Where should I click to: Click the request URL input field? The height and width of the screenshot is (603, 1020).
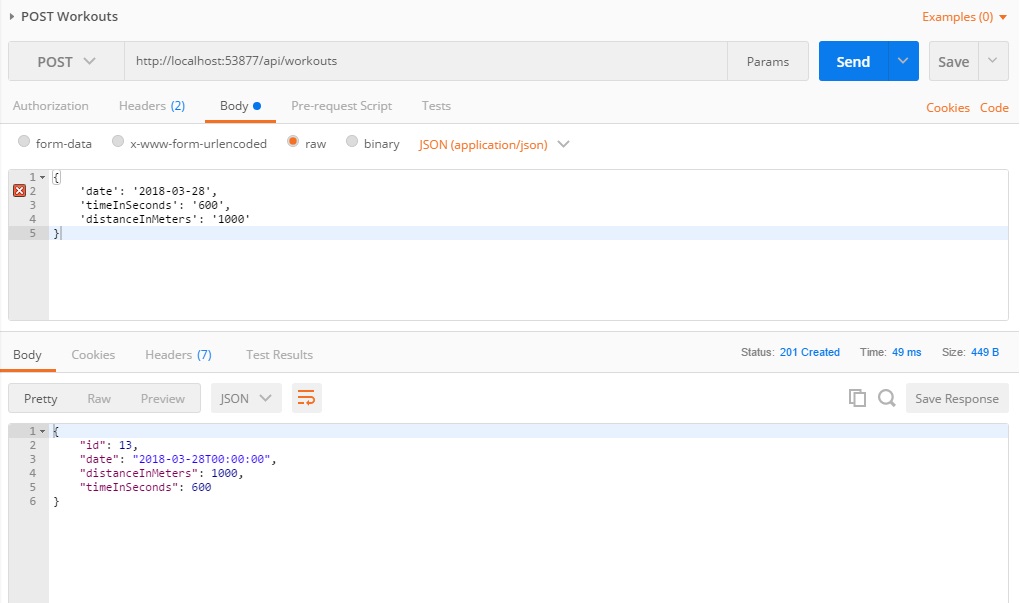click(425, 61)
